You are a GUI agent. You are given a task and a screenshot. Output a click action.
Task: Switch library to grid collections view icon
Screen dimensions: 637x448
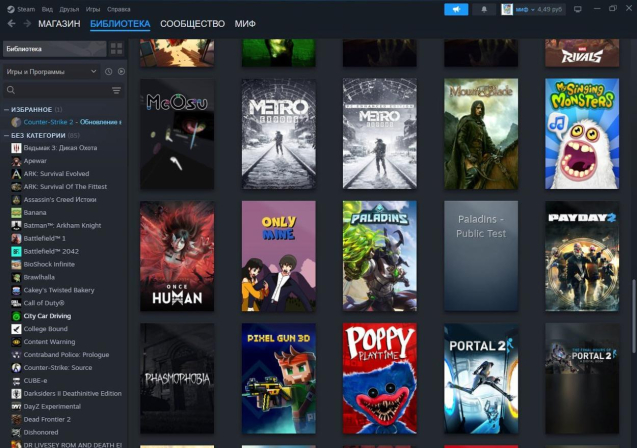[116, 48]
